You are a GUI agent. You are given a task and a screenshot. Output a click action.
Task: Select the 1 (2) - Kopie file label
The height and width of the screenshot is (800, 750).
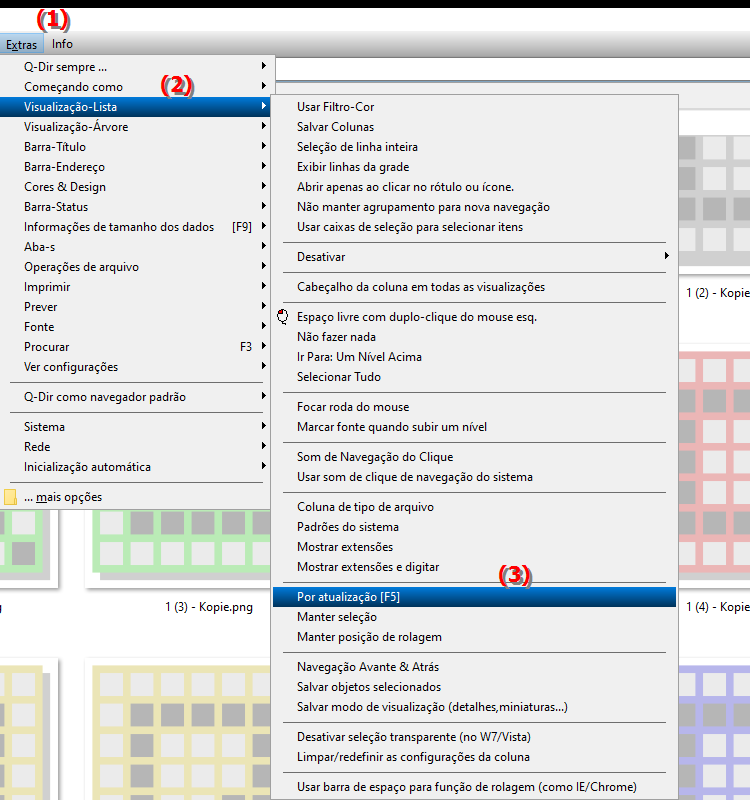pos(717,293)
